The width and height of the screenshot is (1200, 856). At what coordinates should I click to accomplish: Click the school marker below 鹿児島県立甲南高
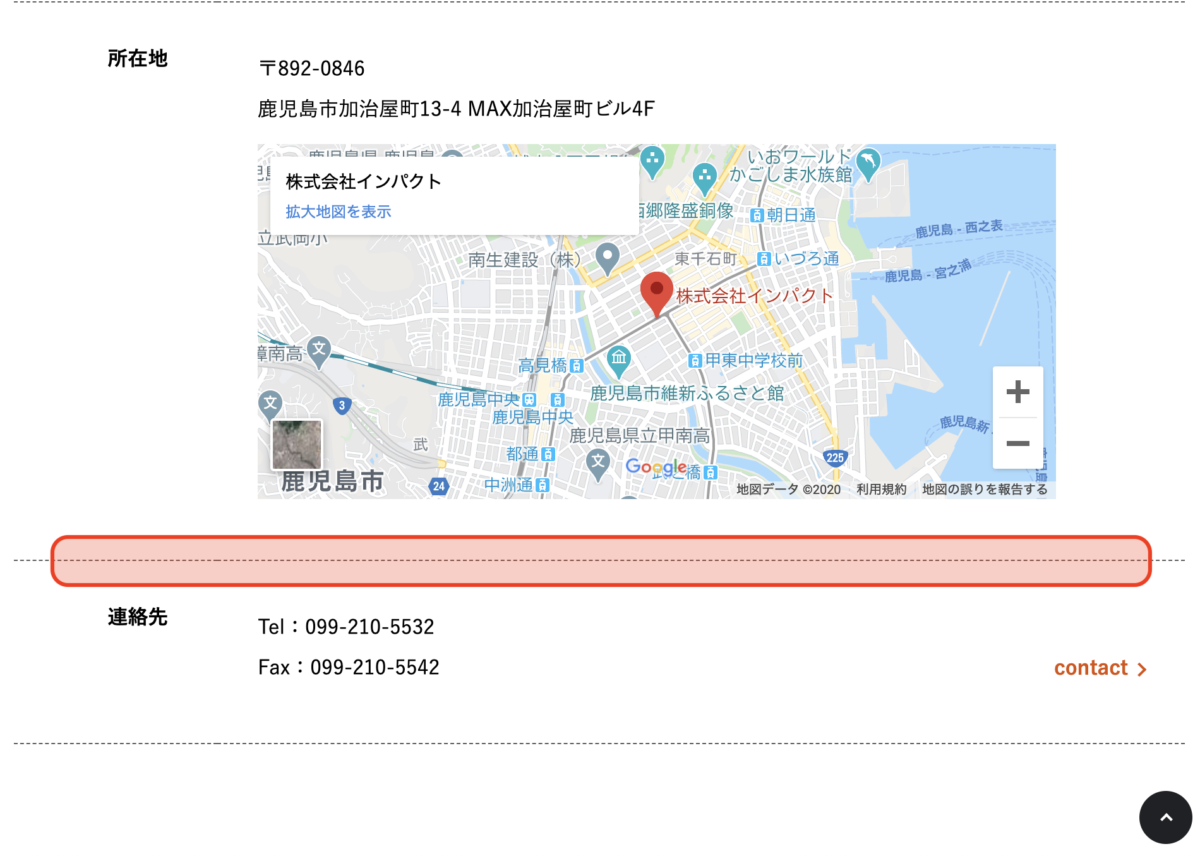(598, 463)
